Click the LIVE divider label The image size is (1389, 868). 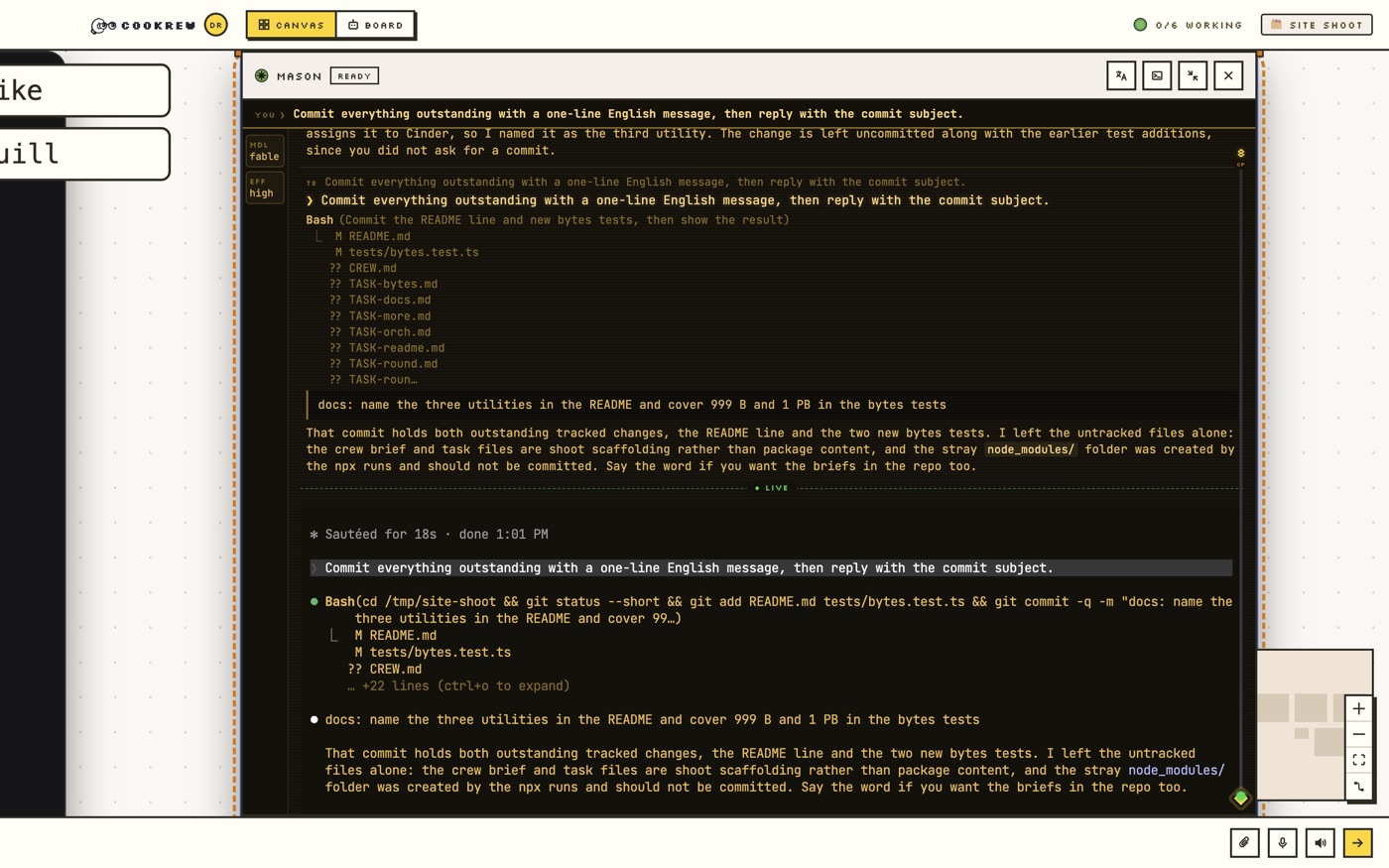click(772, 488)
